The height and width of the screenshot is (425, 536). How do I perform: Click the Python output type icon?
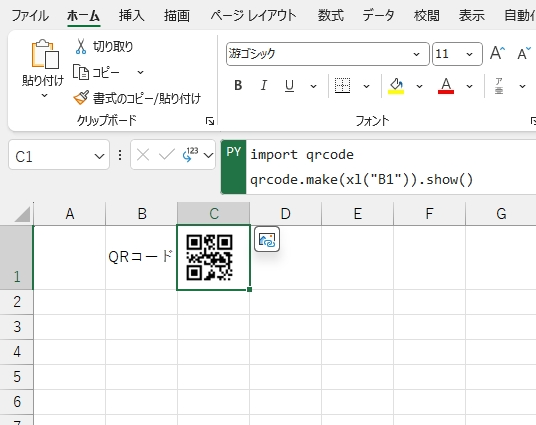tap(190, 155)
